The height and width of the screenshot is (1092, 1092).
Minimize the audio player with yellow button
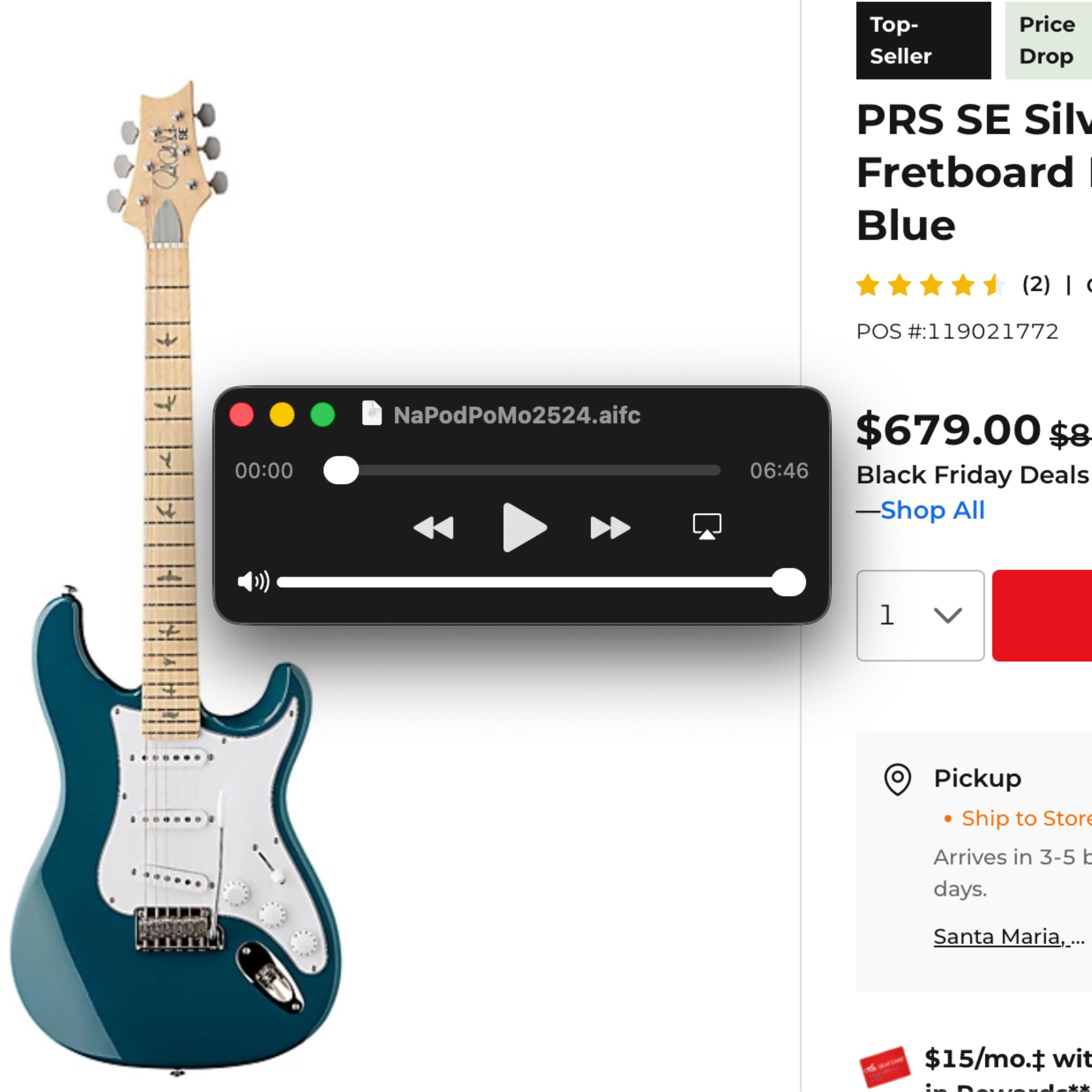[282, 414]
